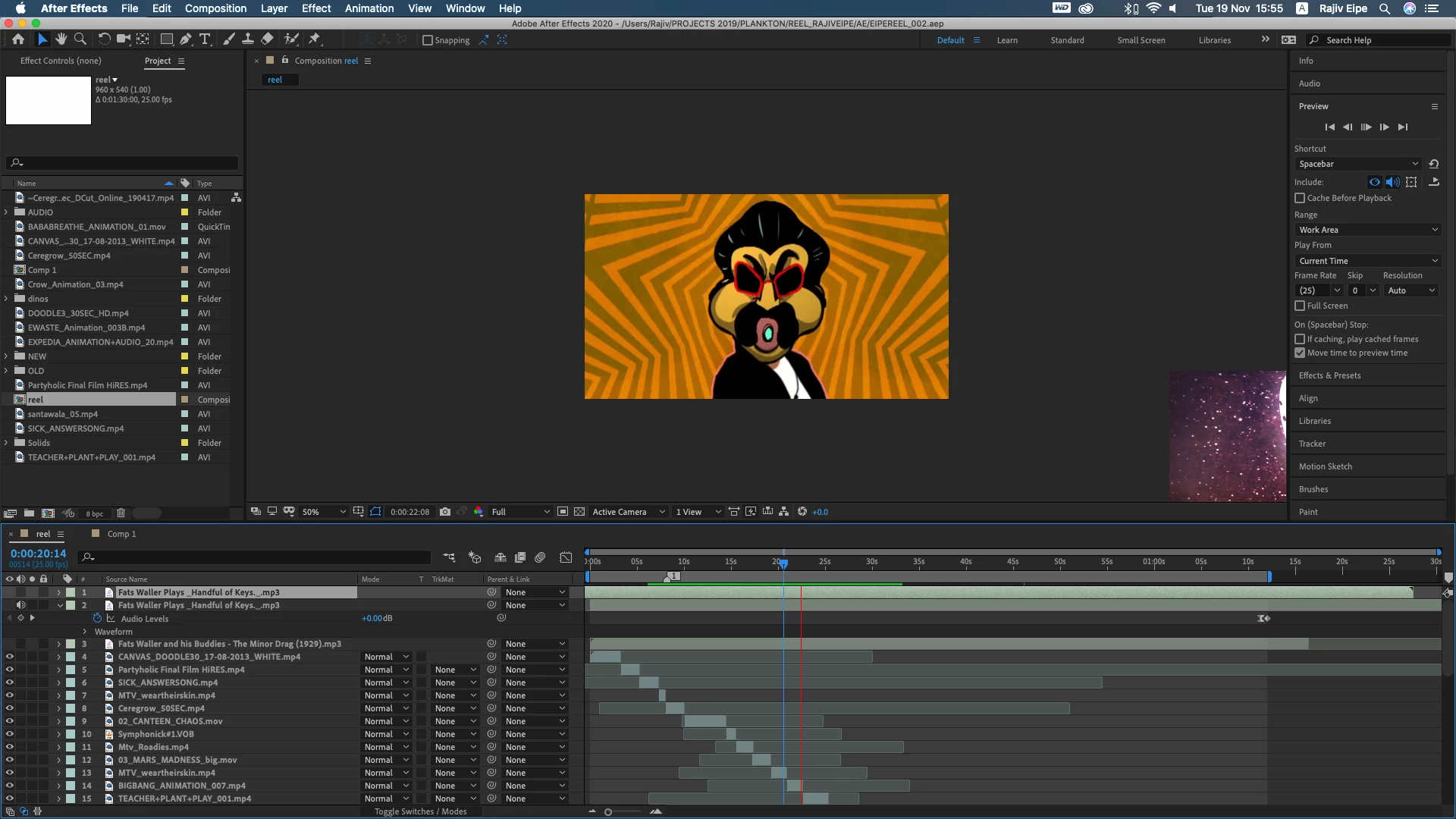Image resolution: width=1456 pixels, height=819 pixels.
Task: Open the Composition menu
Action: coord(215,8)
